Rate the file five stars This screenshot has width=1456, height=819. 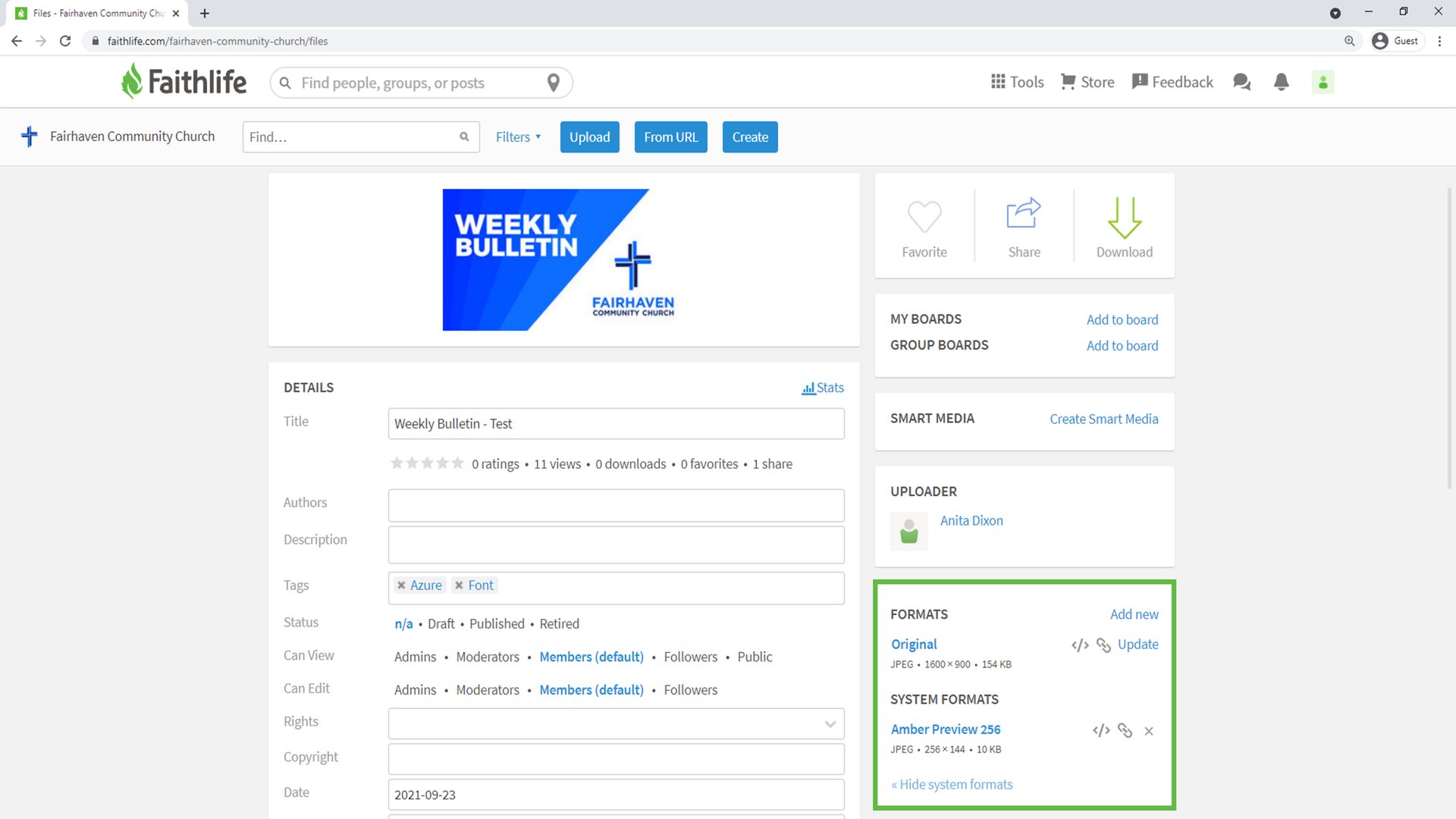[x=457, y=463]
